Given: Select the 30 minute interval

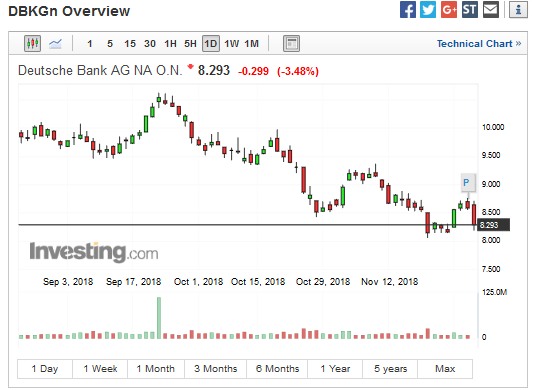Looking at the screenshot, I should [x=150, y=44].
